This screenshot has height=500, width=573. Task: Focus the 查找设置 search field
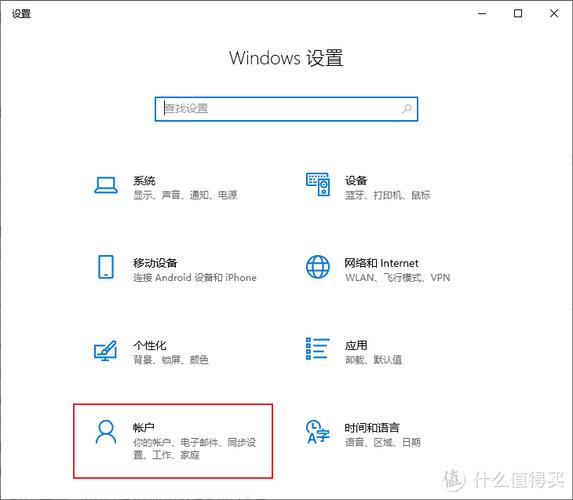click(286, 109)
